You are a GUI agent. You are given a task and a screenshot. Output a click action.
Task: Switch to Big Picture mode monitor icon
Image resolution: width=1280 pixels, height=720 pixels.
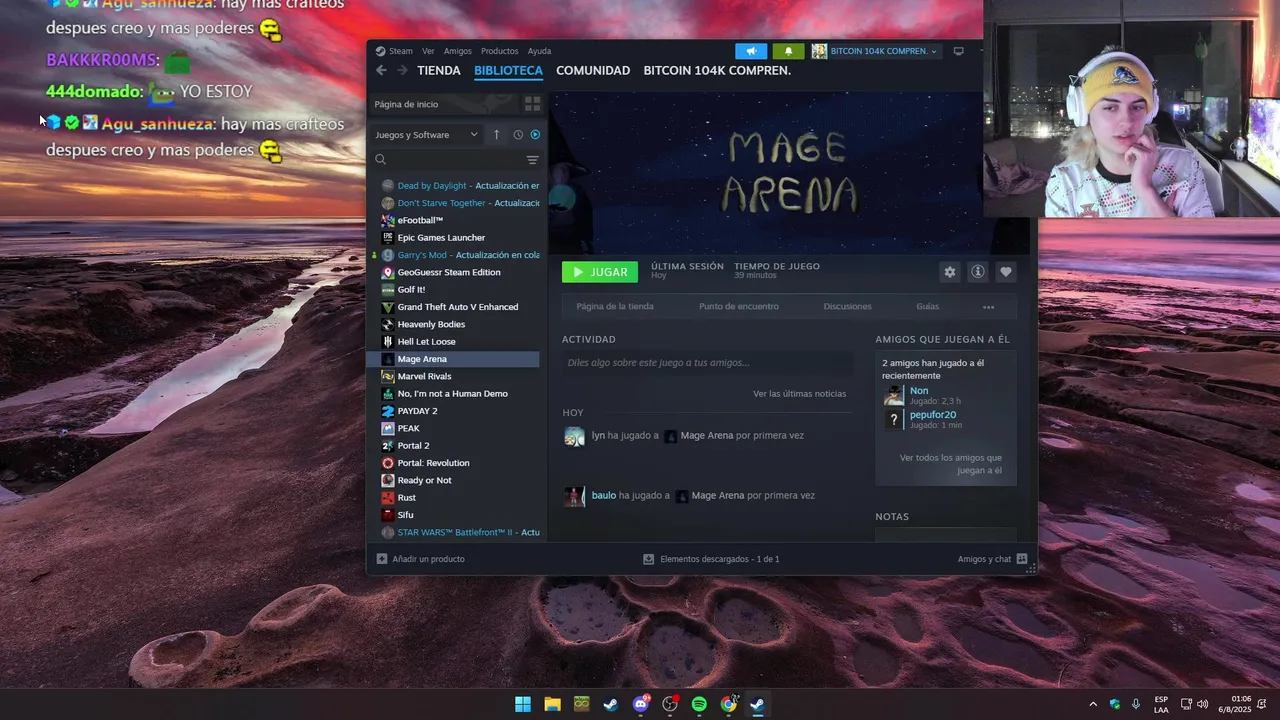point(958,51)
